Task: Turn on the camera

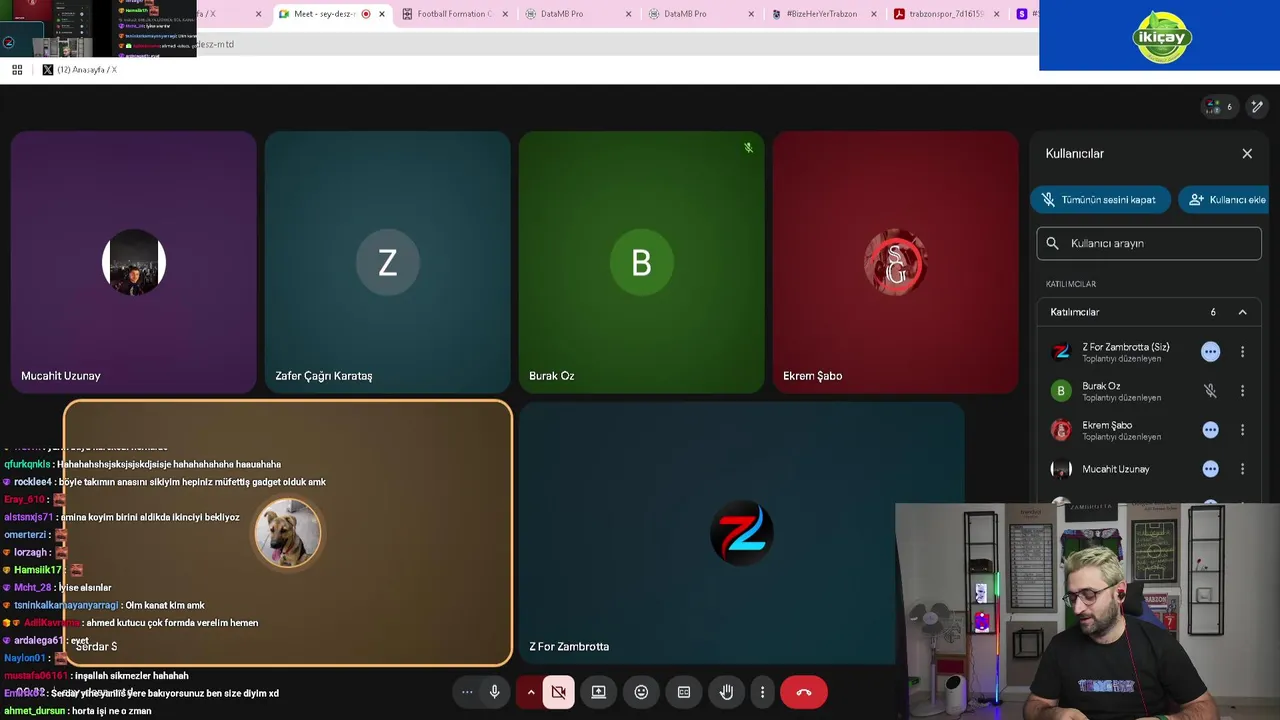Action: 559,692
